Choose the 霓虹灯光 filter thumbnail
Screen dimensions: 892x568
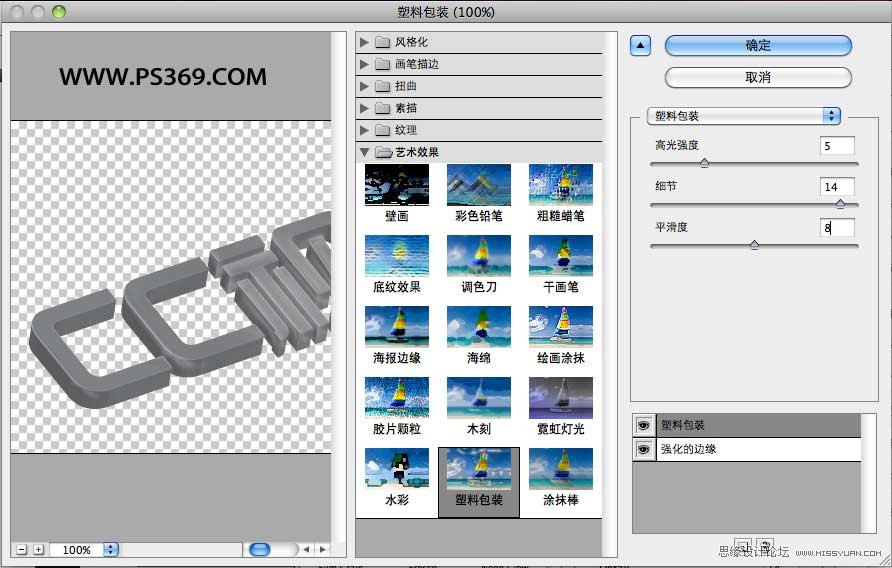pyautogui.click(x=560, y=397)
